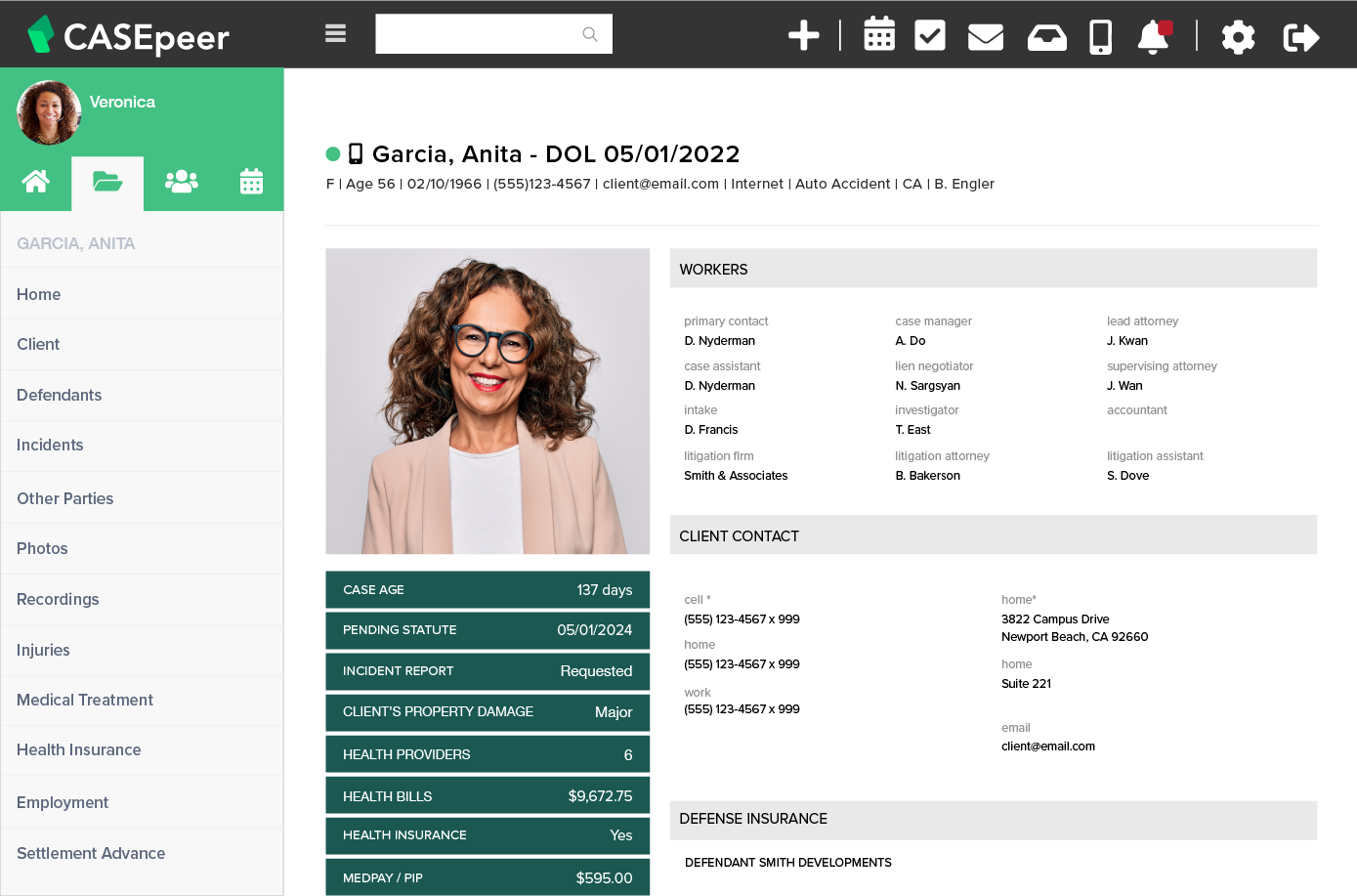This screenshot has width=1357, height=896.
Task: Open the mail envelope icon
Action: [x=985, y=36]
